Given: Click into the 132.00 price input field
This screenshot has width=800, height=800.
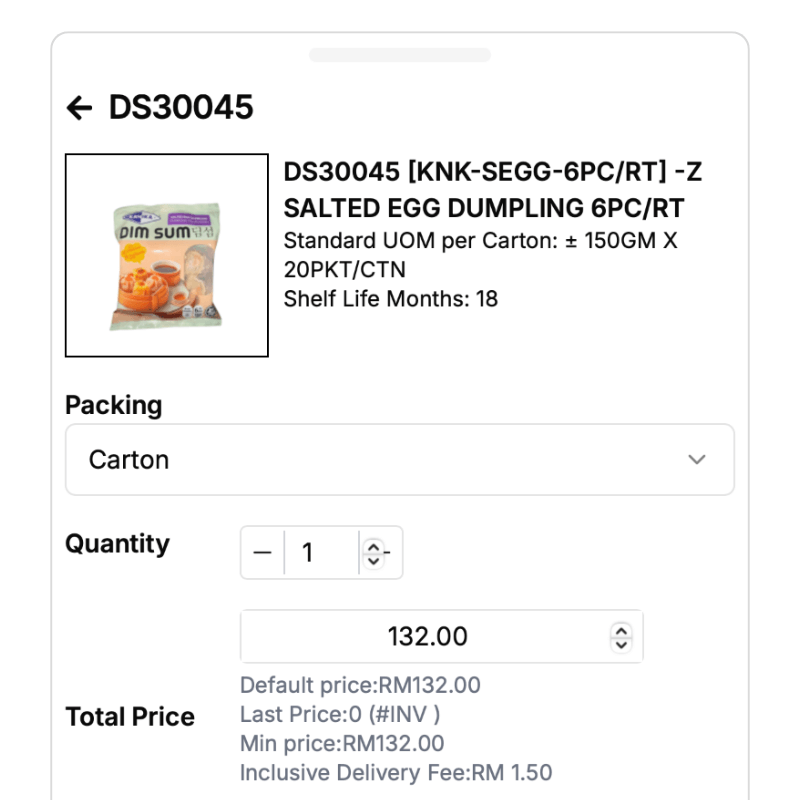Looking at the screenshot, I should pyautogui.click(x=442, y=636).
